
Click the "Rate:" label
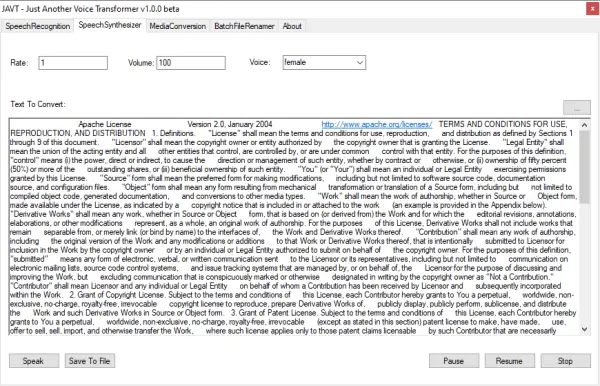click(19, 63)
